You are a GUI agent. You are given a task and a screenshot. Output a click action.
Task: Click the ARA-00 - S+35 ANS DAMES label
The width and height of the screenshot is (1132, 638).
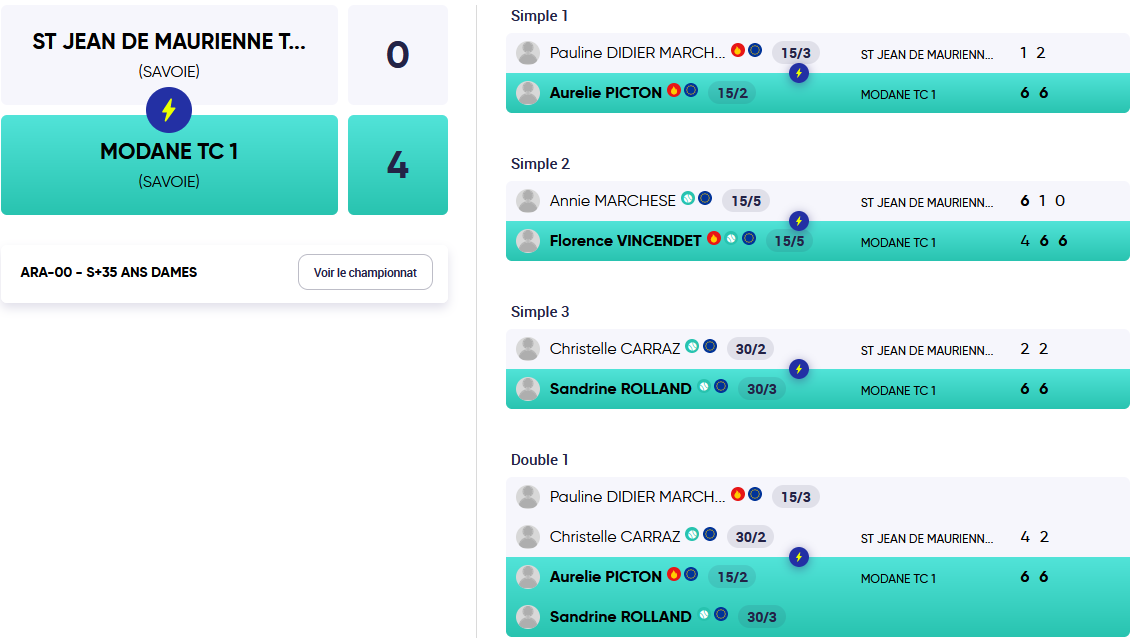point(109,272)
